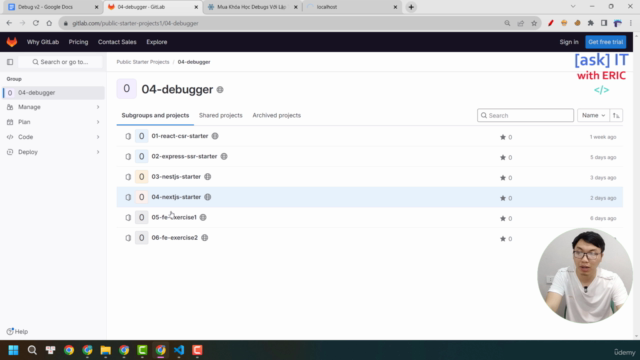Expand the Code sidebar section
Image resolution: width=640 pixels, height=360 pixels.
(53, 137)
